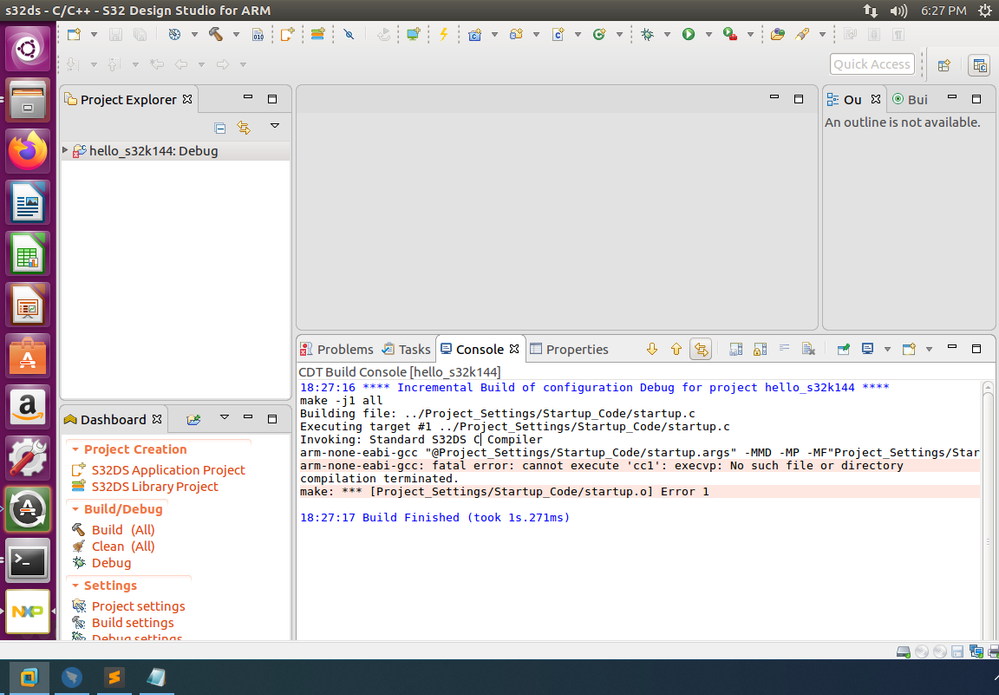The height and width of the screenshot is (695, 999).
Task: Click the S32DS new application project icon
Action: point(287,34)
